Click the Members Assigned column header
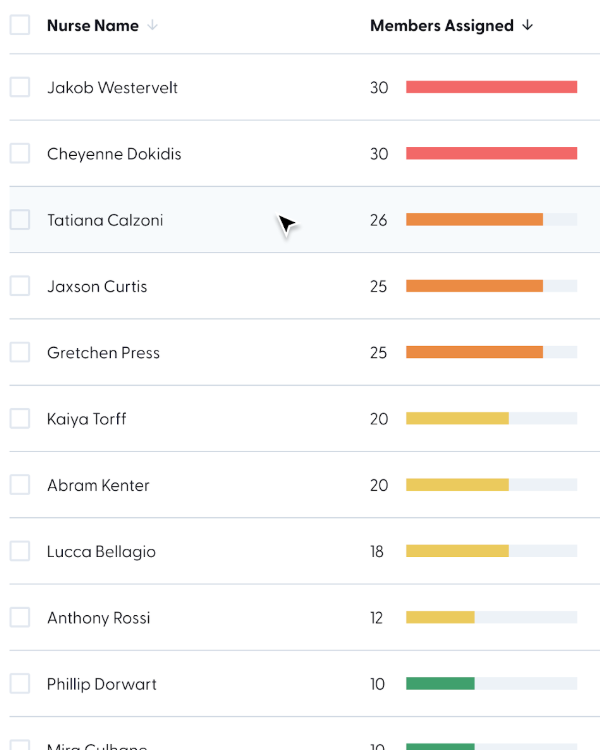This screenshot has width=600, height=750. click(x=442, y=26)
